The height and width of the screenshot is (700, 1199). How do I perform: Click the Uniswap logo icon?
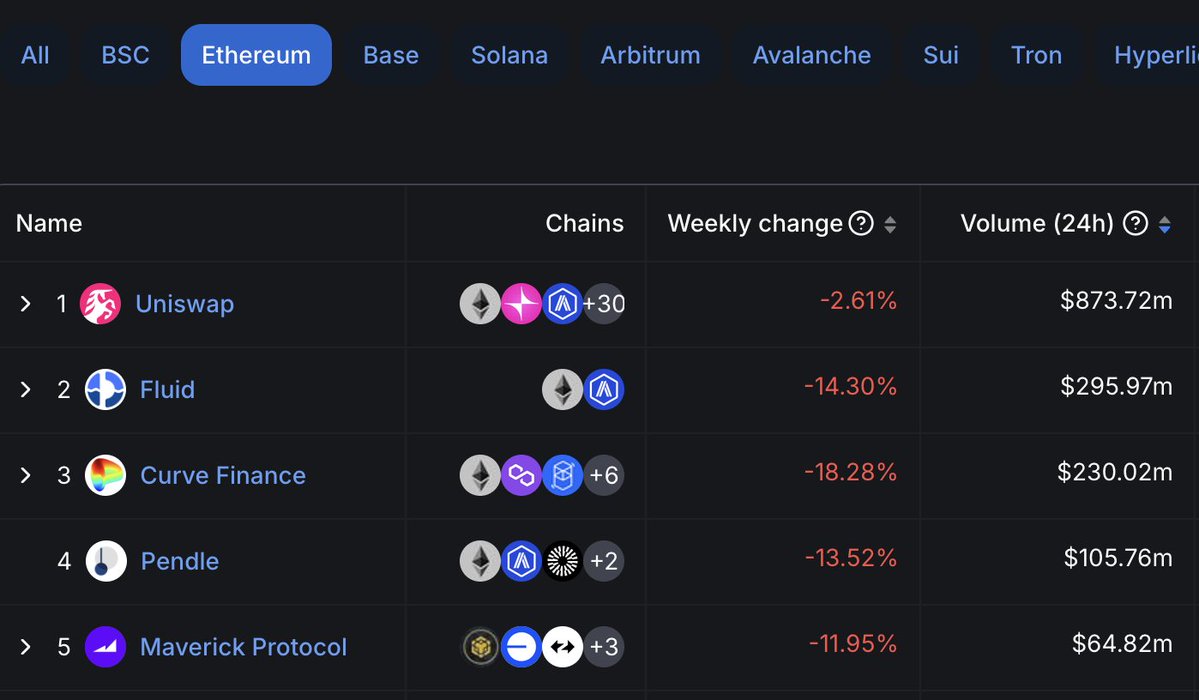(x=100, y=304)
